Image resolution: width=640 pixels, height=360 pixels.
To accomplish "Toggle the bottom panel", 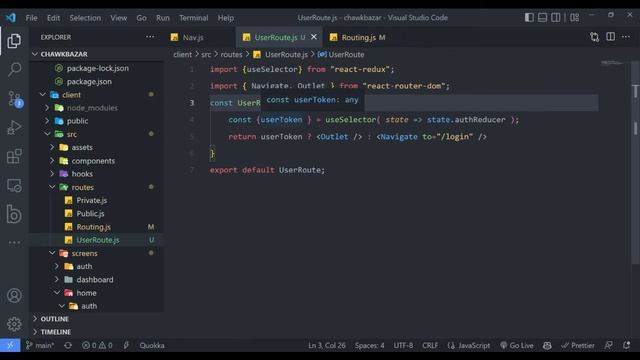I will pyautogui.click(x=542, y=18).
